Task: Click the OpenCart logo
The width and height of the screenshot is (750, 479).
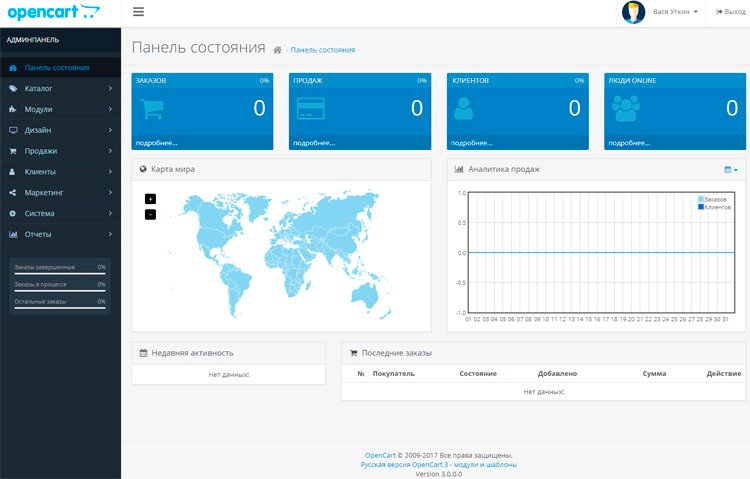Action: (x=54, y=12)
